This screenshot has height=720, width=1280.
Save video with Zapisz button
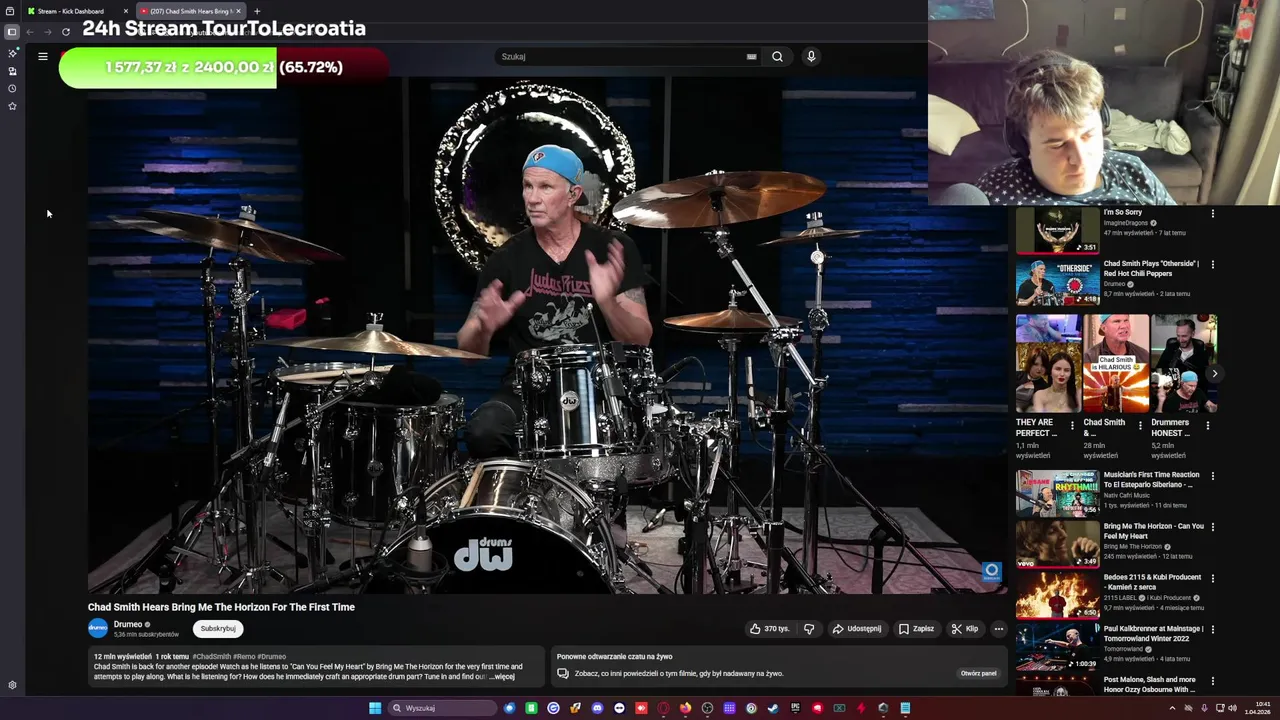click(916, 629)
